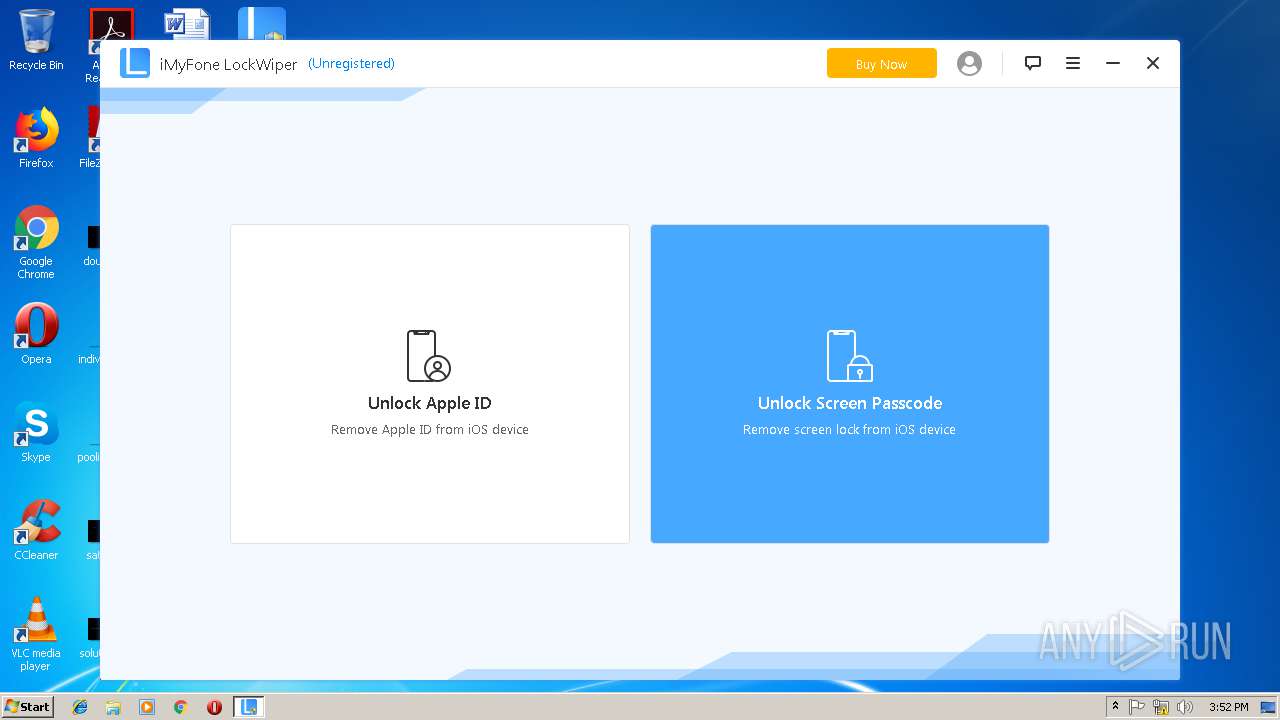1280x720 pixels.
Task: Launch Opera desktop shortcut
Action: [36, 334]
